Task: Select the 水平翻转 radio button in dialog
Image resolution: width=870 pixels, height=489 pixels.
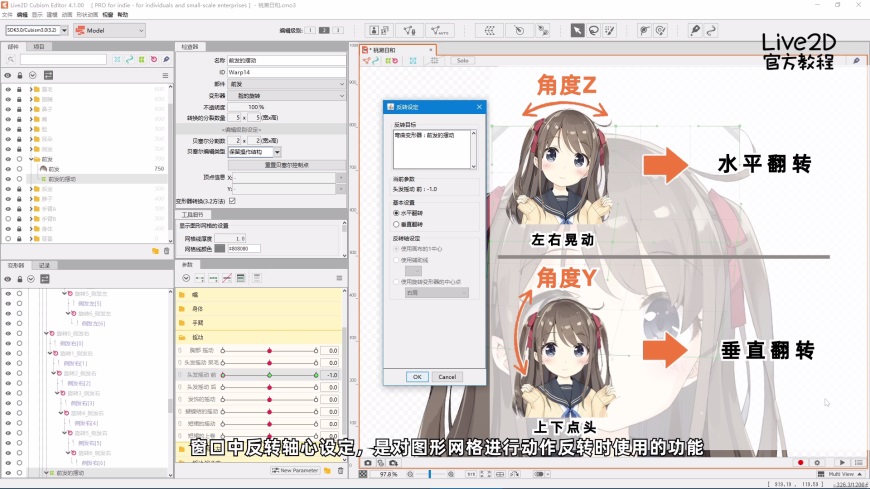Action: click(396, 213)
